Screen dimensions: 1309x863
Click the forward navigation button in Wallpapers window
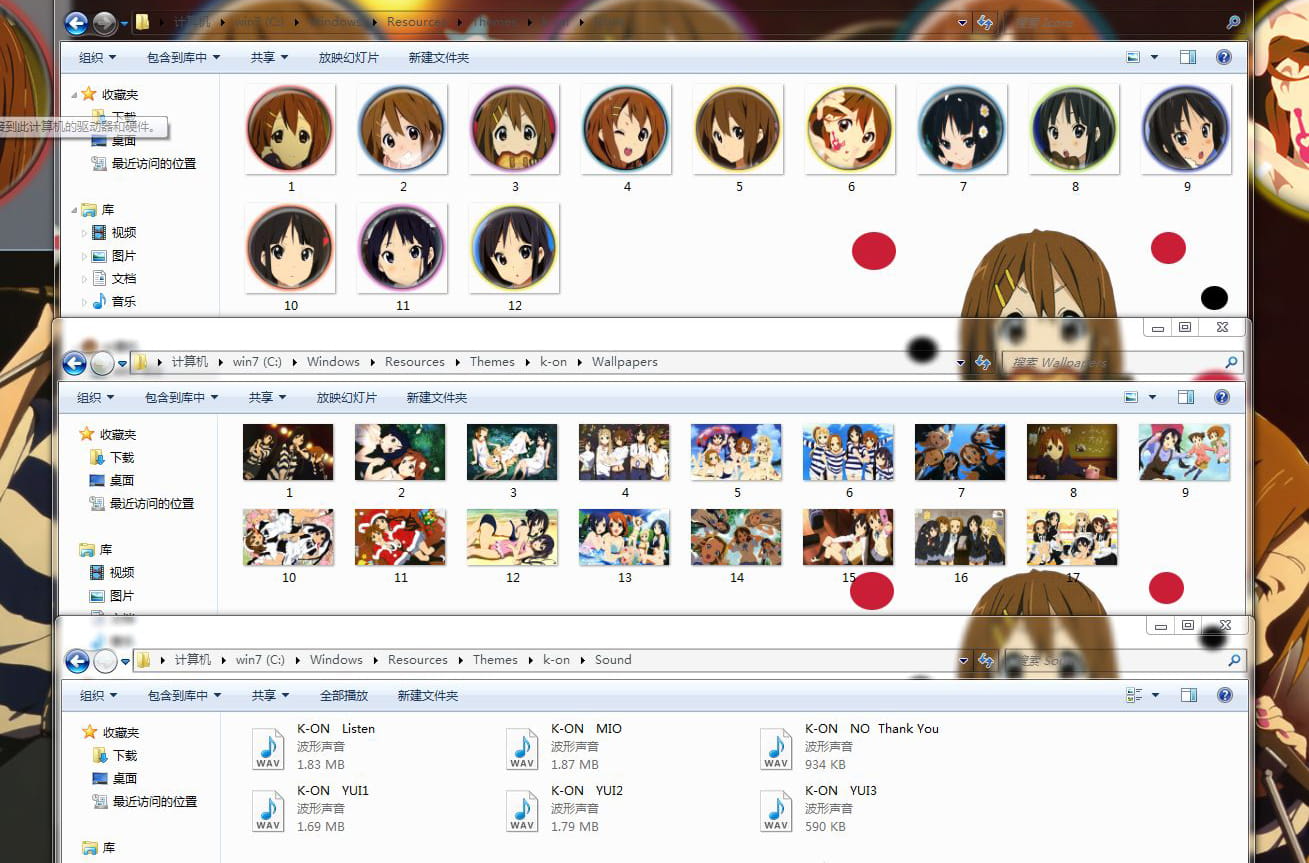tap(103, 363)
